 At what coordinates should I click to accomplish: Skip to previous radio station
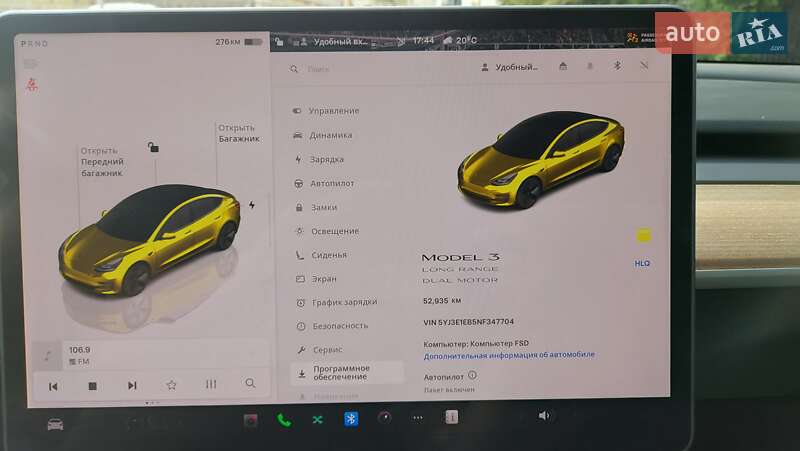click(53, 386)
